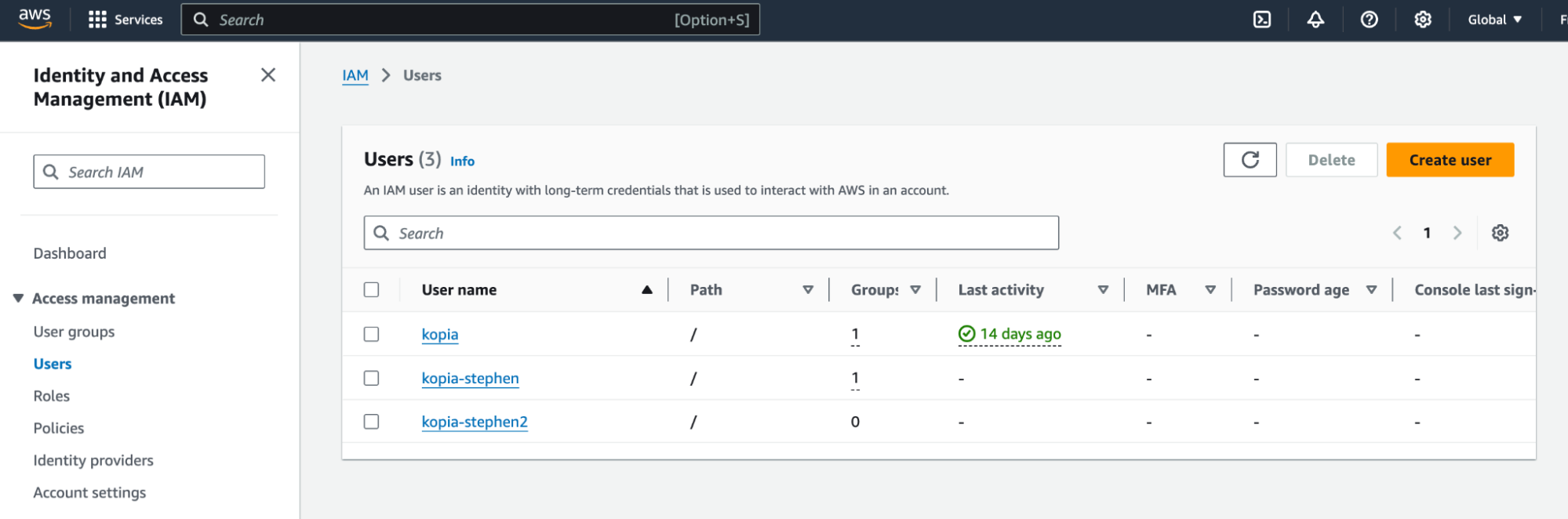Go to the next page arrow

point(1457,233)
